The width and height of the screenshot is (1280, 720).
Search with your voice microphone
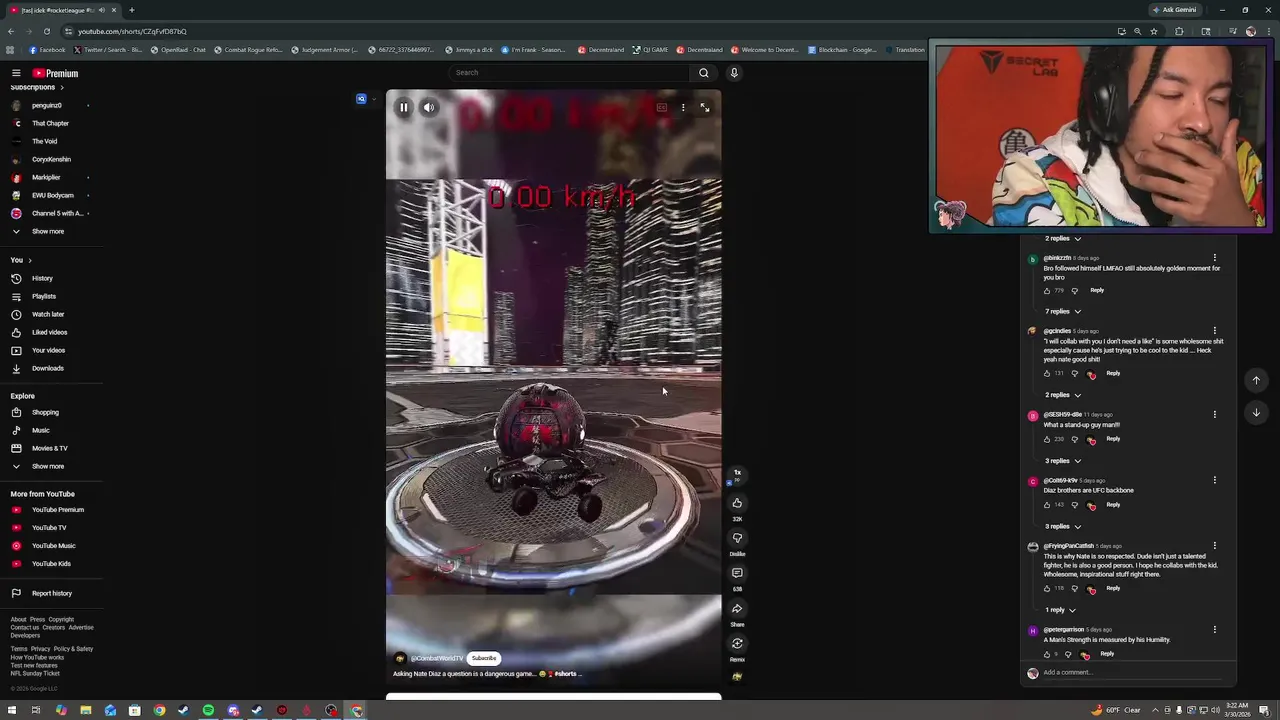[734, 72]
